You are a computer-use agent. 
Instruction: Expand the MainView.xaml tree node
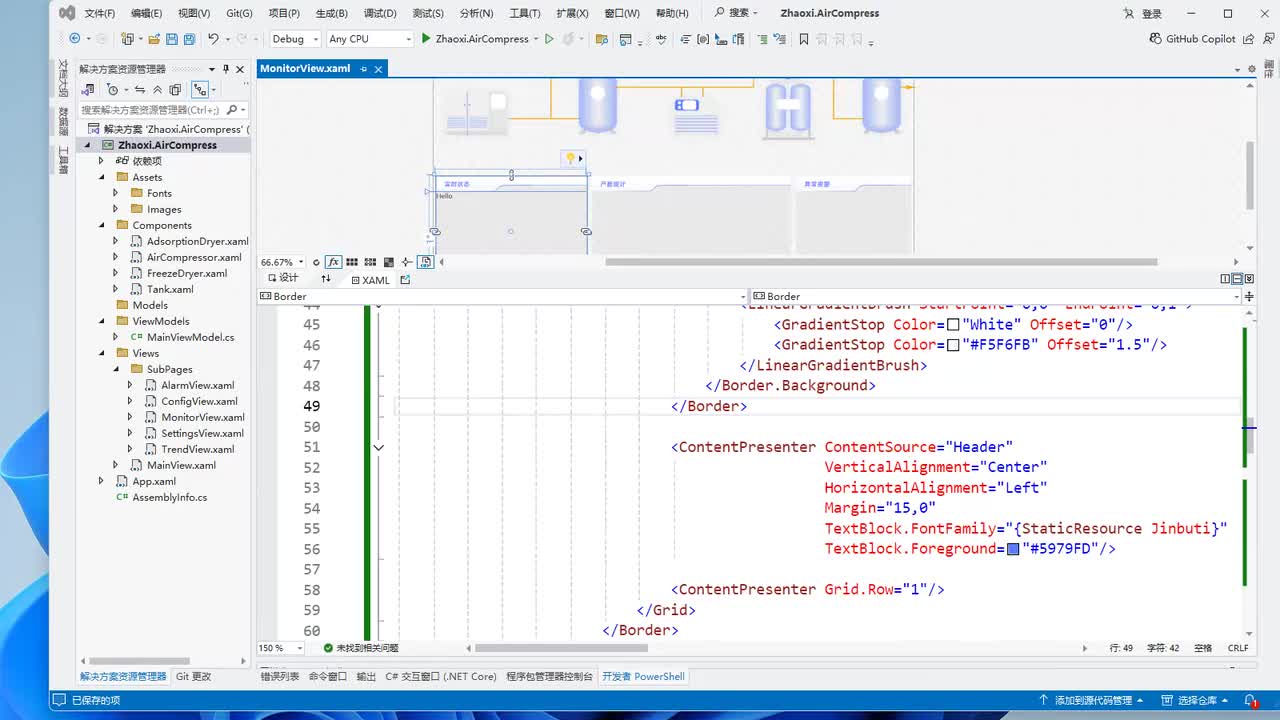(116, 465)
